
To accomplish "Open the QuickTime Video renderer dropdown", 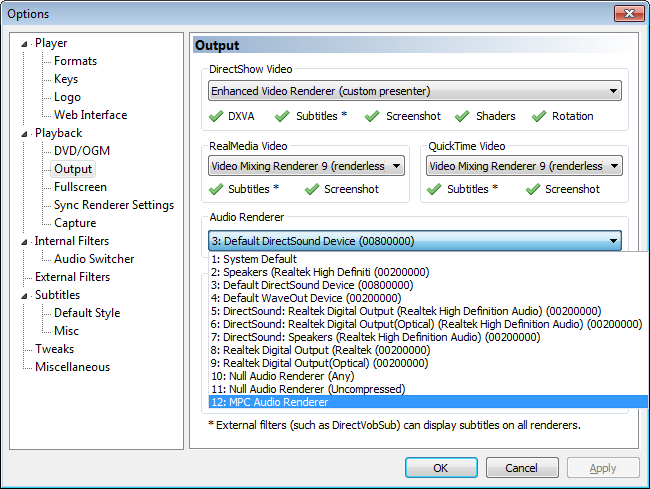I will 524,166.
